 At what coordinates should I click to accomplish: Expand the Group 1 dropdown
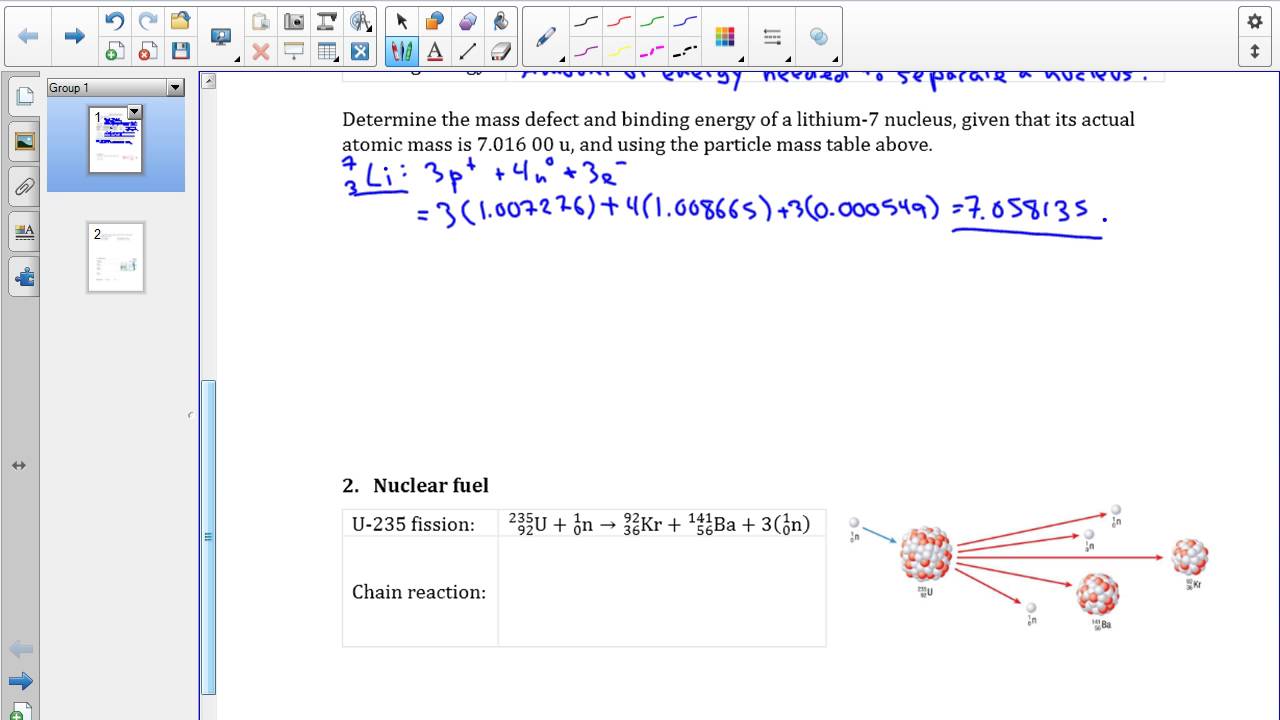coord(175,88)
